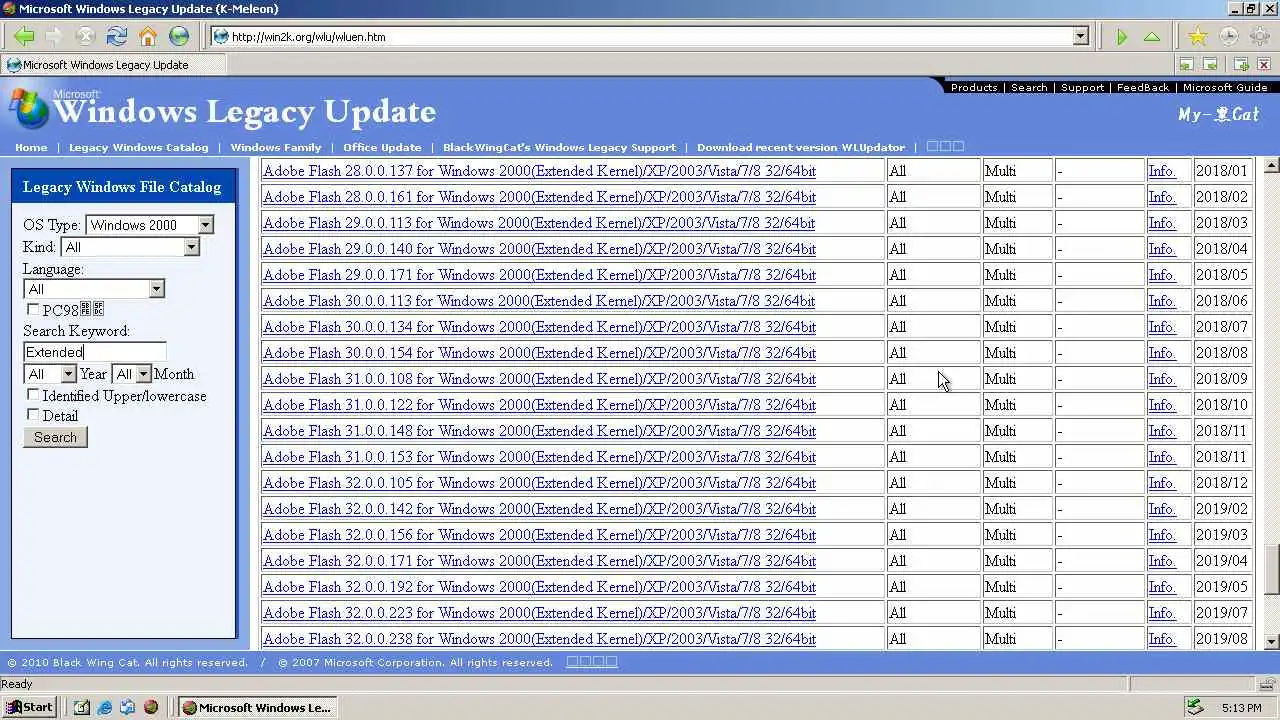
Task: Open the Info link for the 2019/02 row
Action: [1161, 509]
